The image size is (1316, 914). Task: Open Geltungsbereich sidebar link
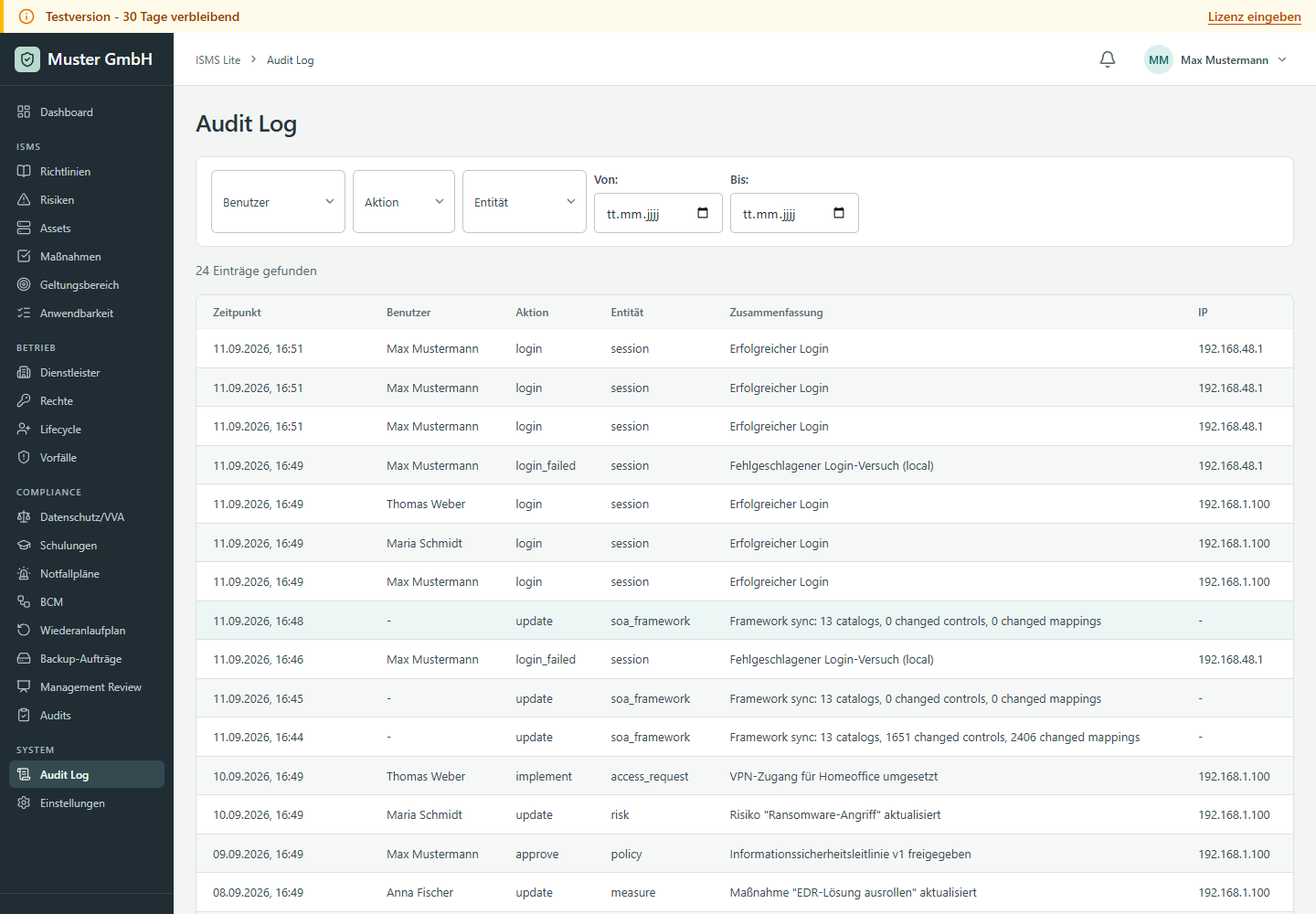click(x=87, y=284)
